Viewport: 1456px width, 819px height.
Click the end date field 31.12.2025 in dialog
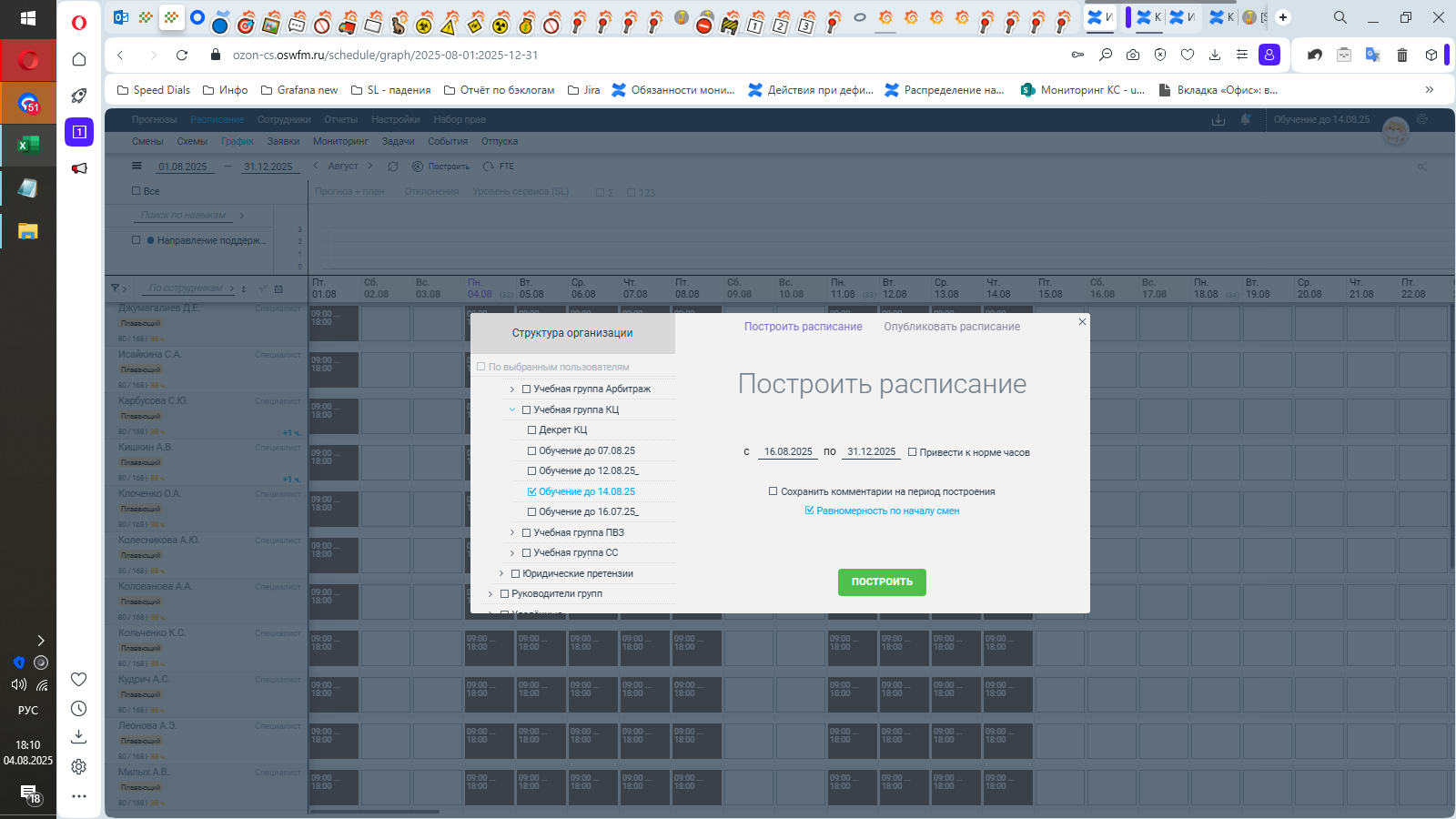click(x=871, y=451)
